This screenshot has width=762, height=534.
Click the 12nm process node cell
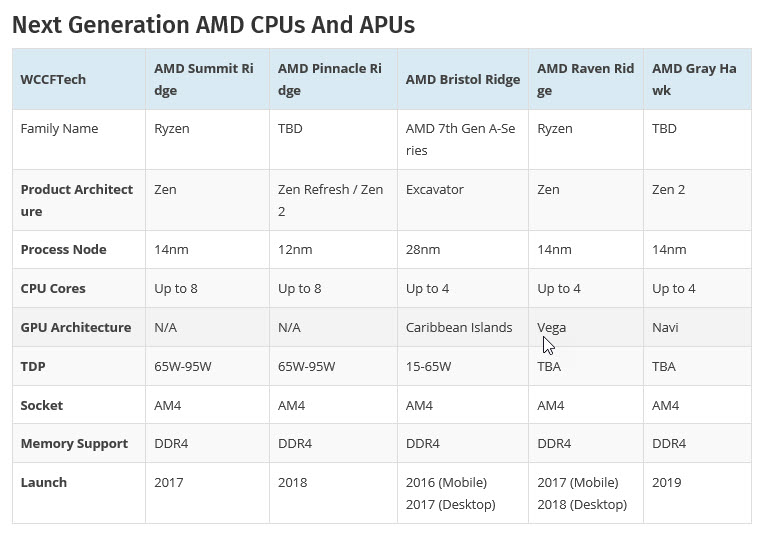tap(295, 249)
